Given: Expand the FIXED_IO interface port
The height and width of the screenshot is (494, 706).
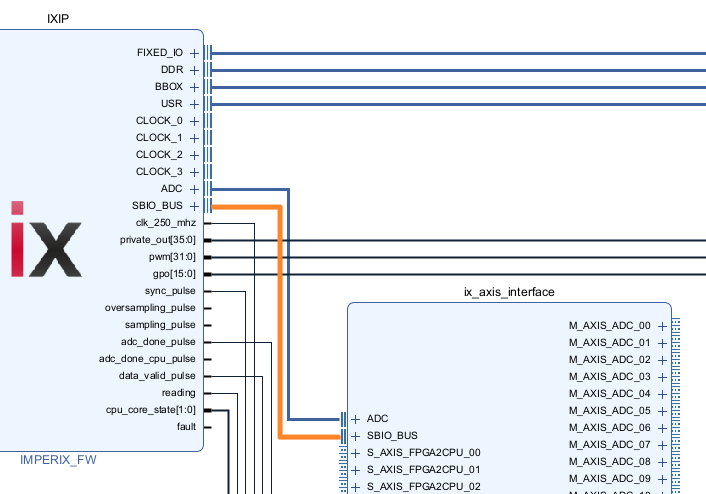Looking at the screenshot, I should pos(195,53).
